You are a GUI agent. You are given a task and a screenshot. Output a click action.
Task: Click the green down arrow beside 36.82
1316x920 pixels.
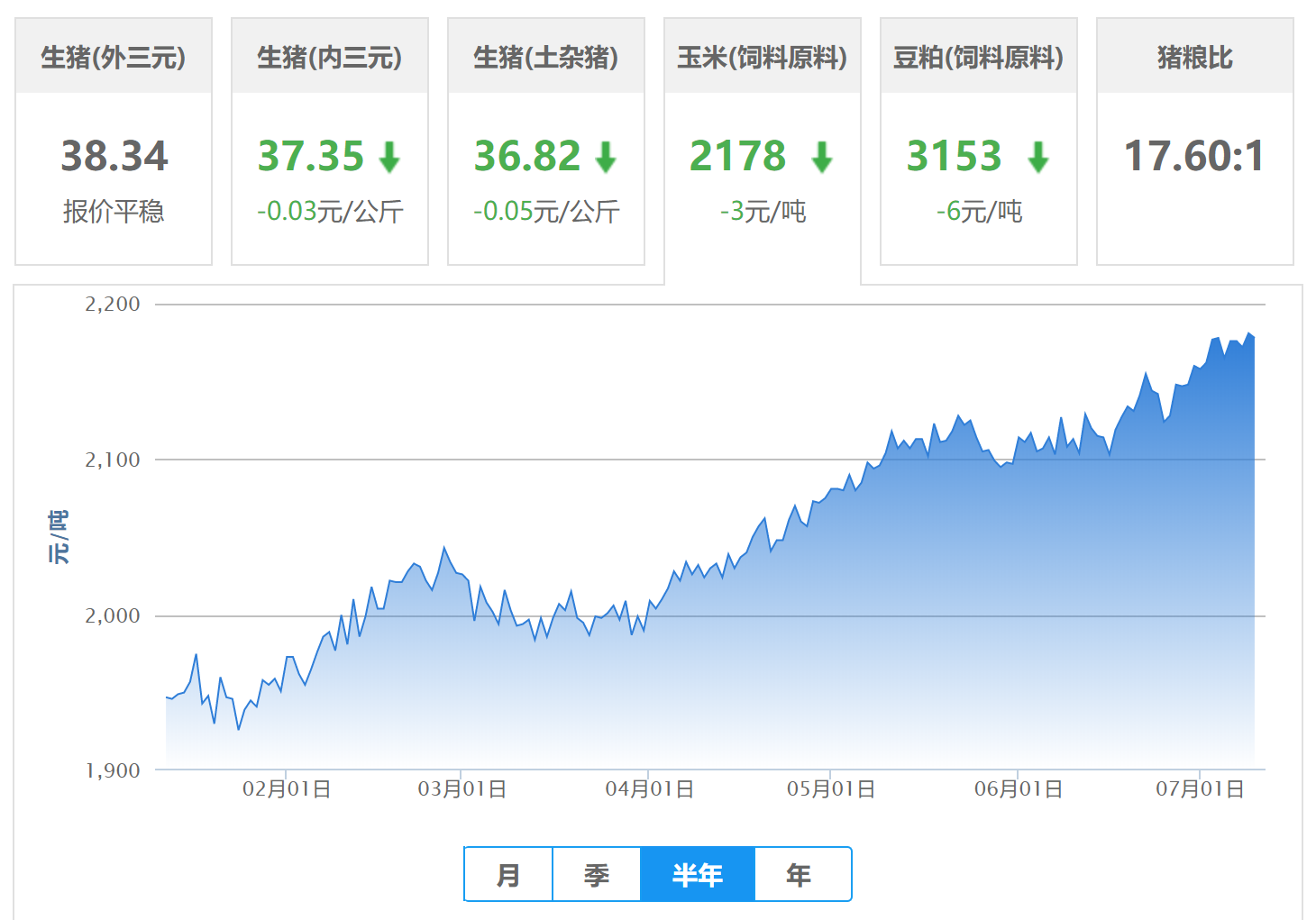coord(606,157)
